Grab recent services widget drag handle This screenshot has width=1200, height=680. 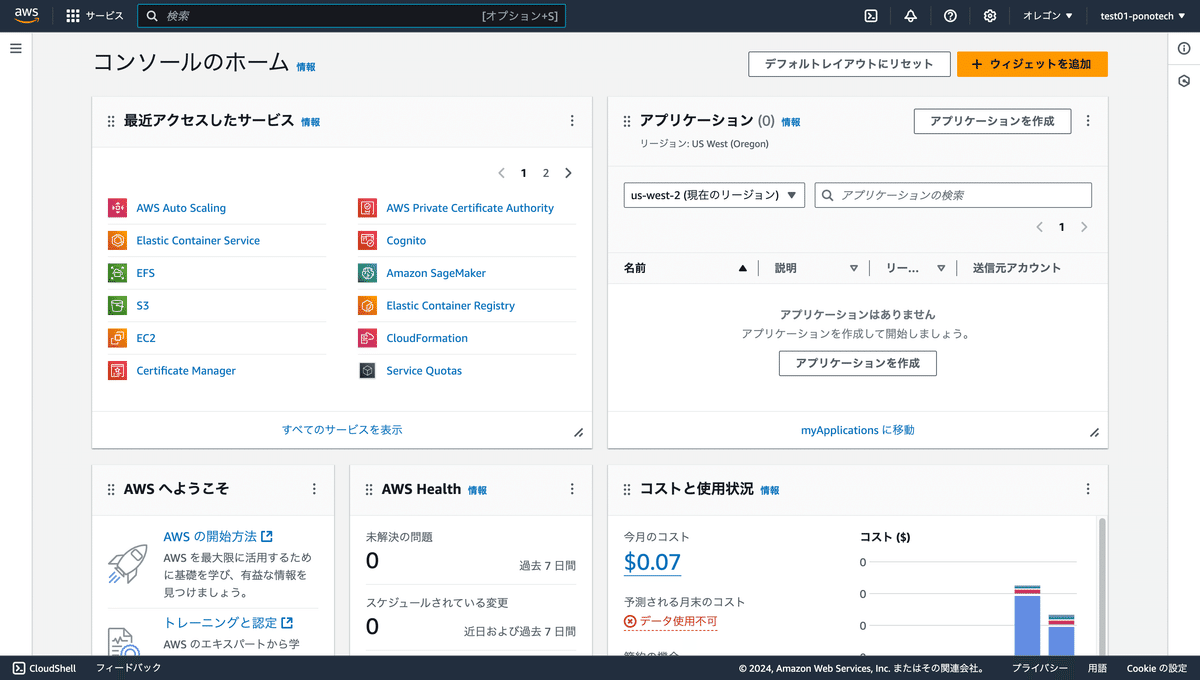[111, 121]
